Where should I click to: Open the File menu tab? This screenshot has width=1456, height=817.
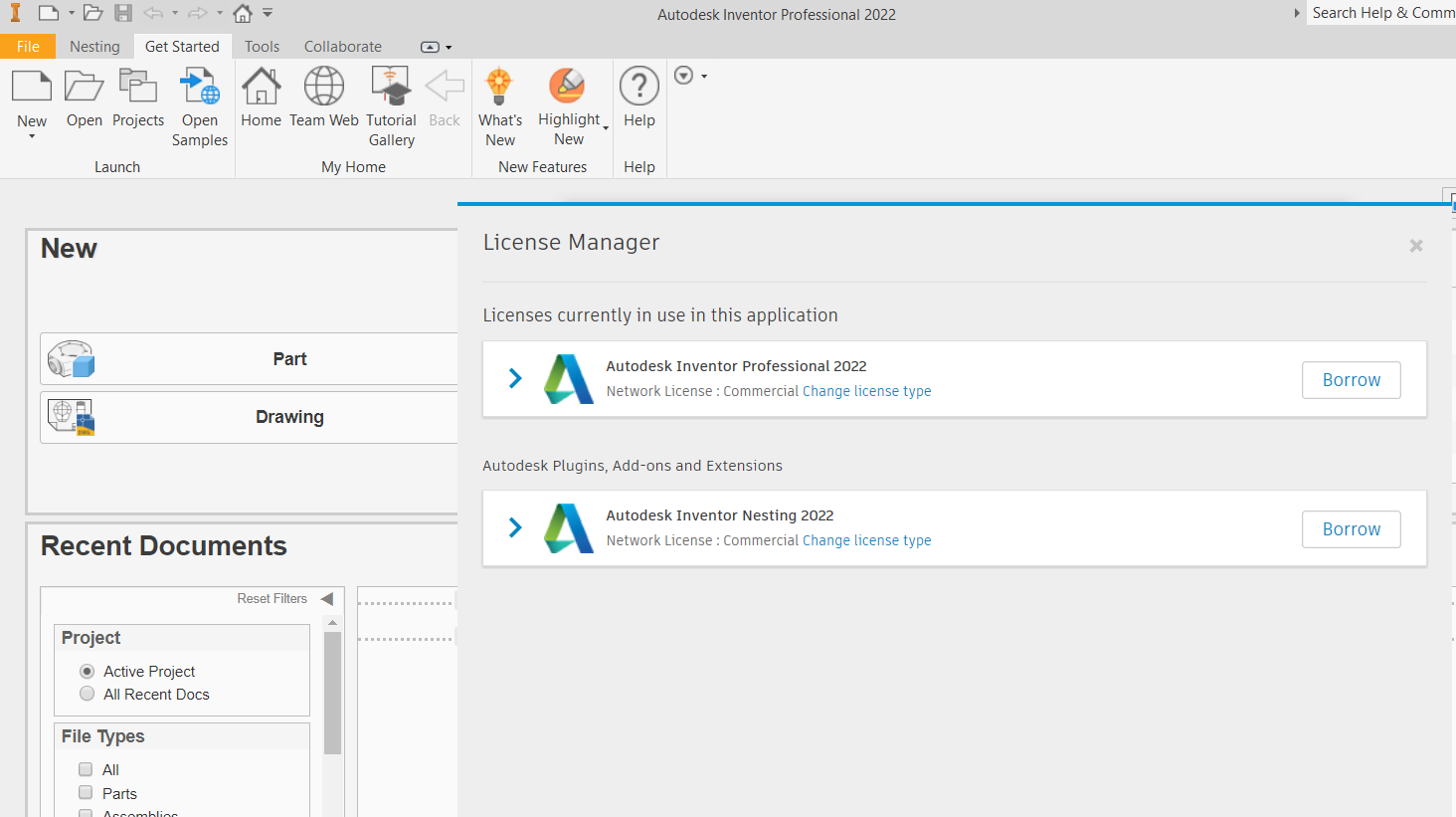[28, 47]
